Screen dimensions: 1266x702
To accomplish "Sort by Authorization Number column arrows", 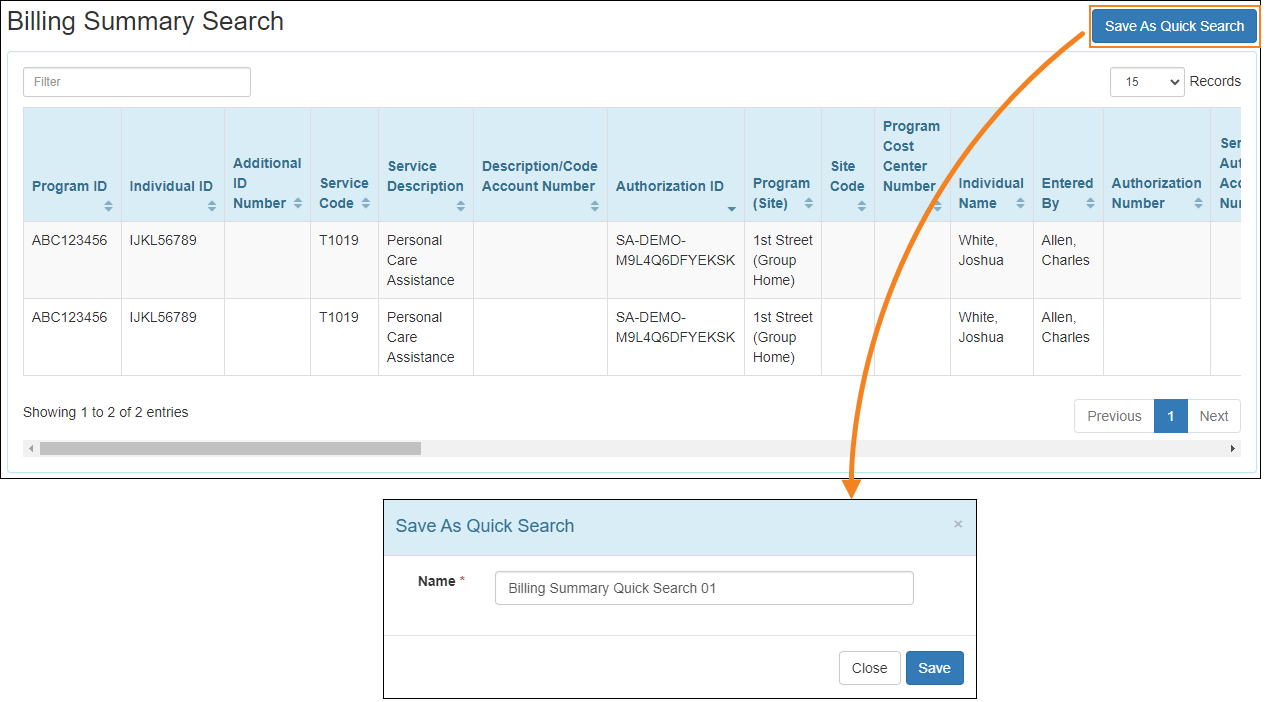I will point(1198,203).
